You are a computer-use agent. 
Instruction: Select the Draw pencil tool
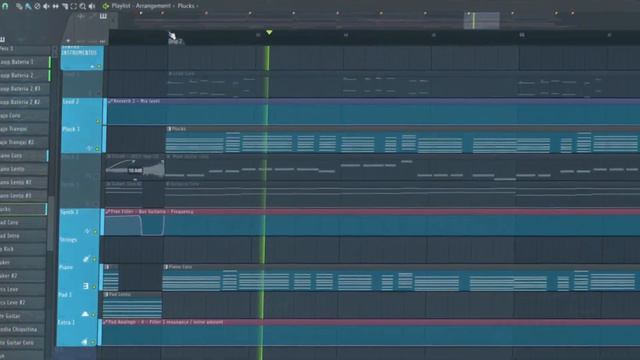19,6
